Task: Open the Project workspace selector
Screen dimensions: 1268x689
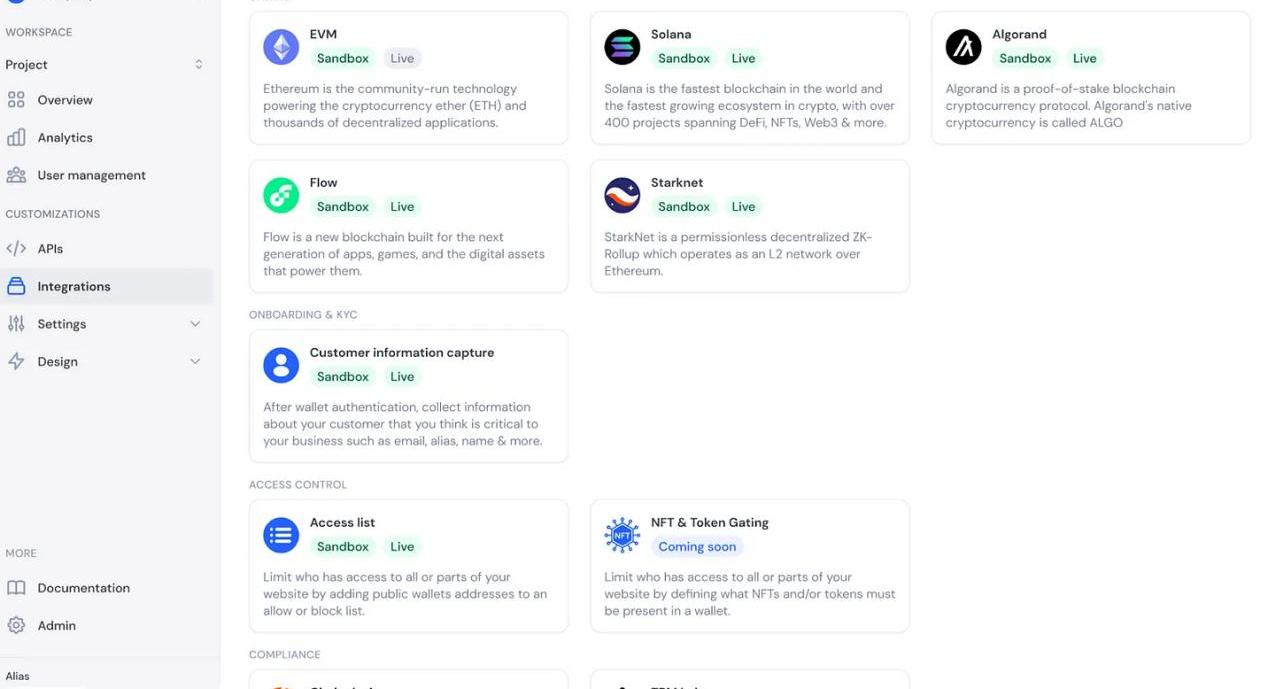Action: [x=104, y=65]
